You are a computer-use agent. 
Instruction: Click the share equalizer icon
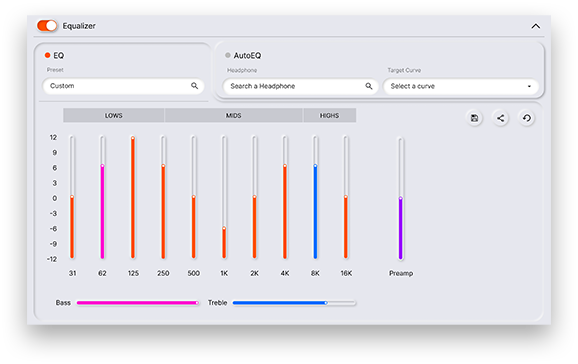(x=501, y=118)
